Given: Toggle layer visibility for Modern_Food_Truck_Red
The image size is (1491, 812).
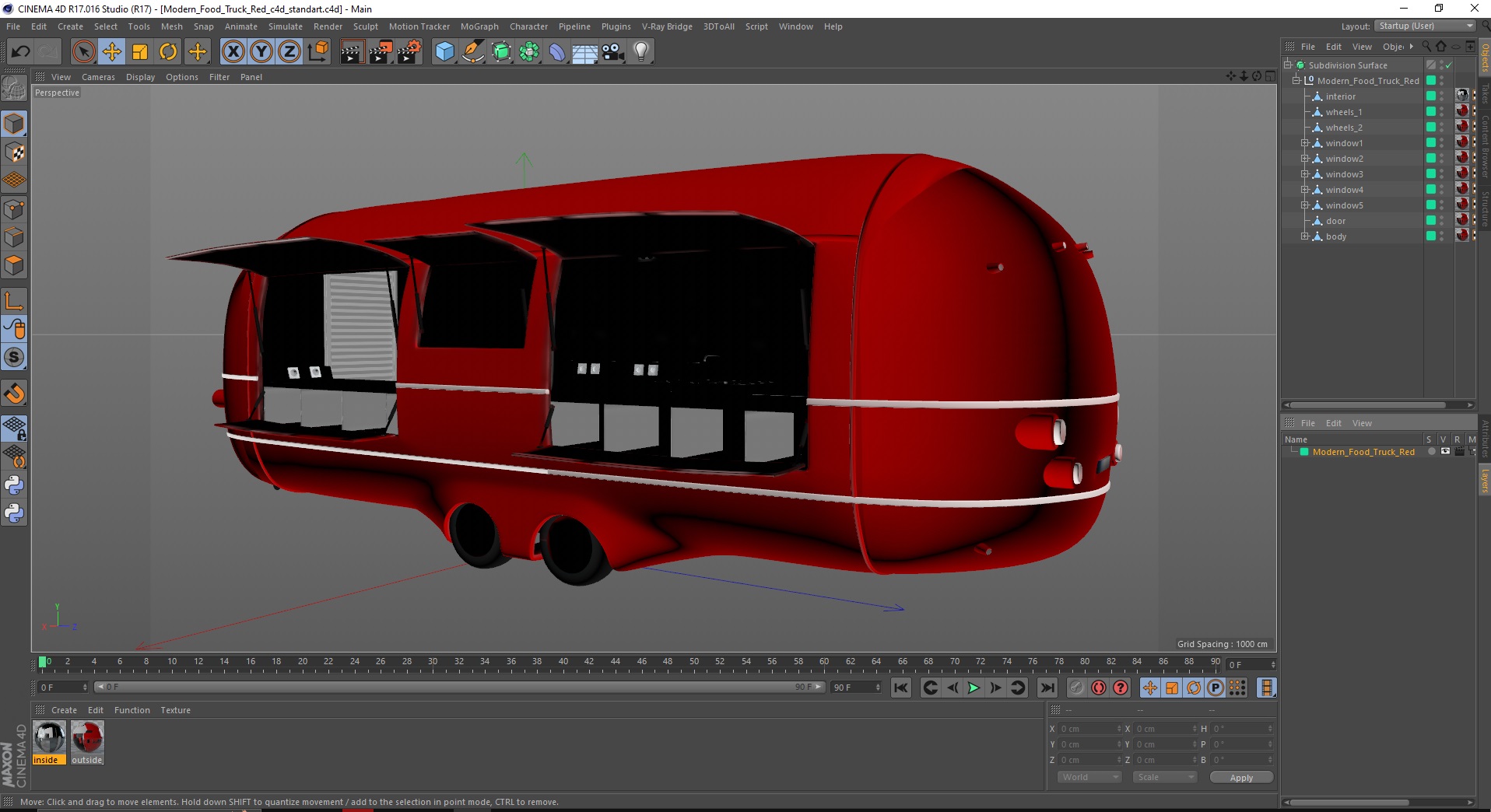Looking at the screenshot, I should [x=1445, y=451].
